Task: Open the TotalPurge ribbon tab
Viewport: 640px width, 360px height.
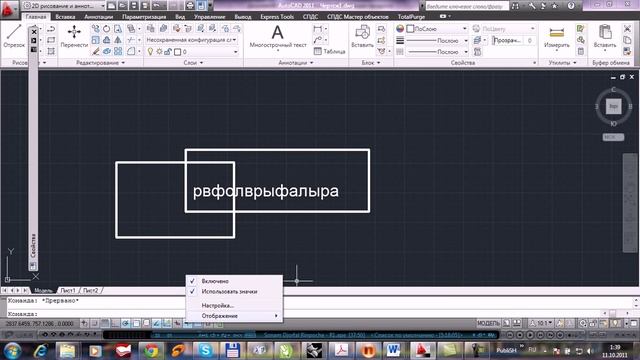Action: click(x=411, y=17)
